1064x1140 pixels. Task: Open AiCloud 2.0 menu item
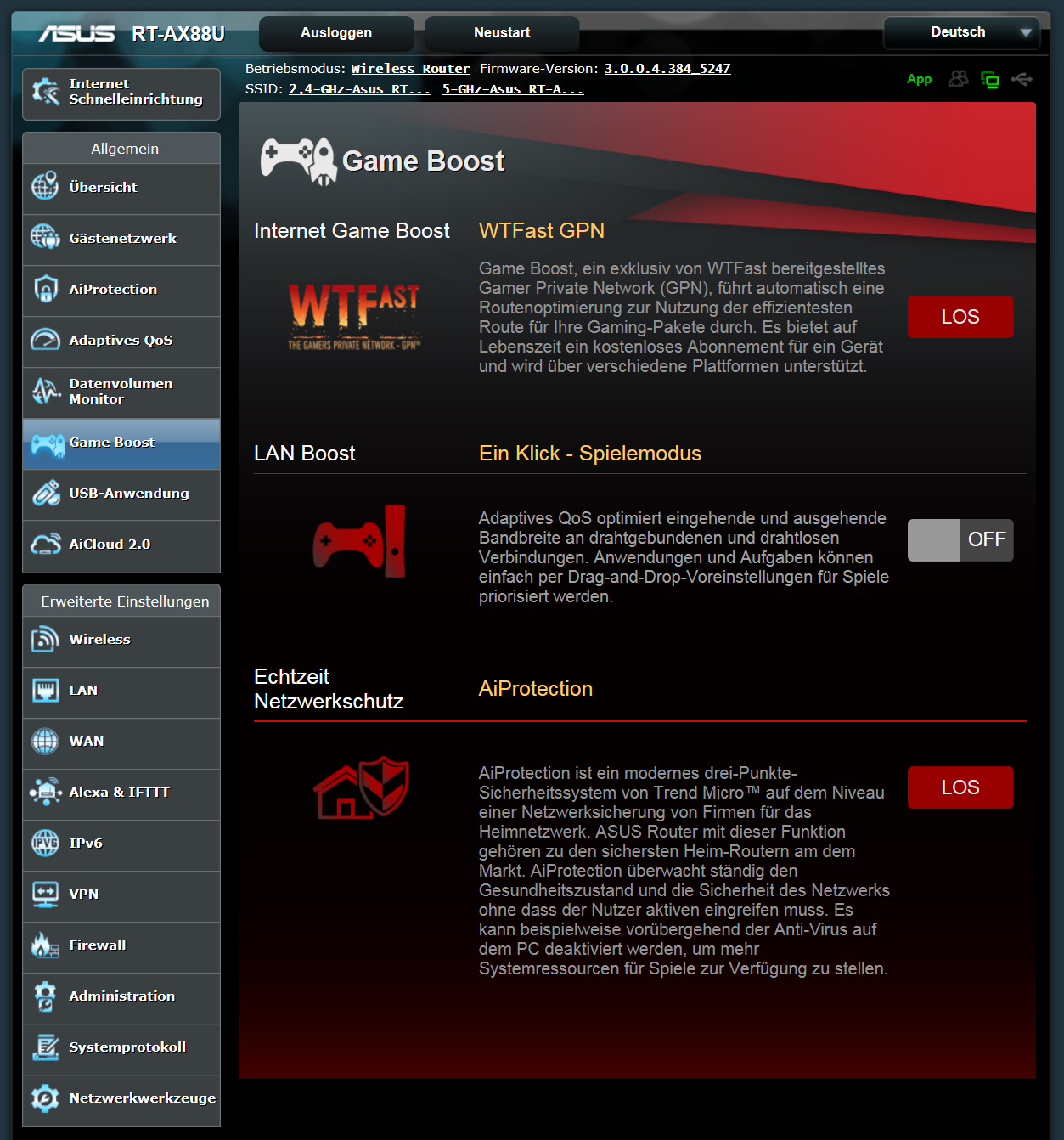point(121,546)
